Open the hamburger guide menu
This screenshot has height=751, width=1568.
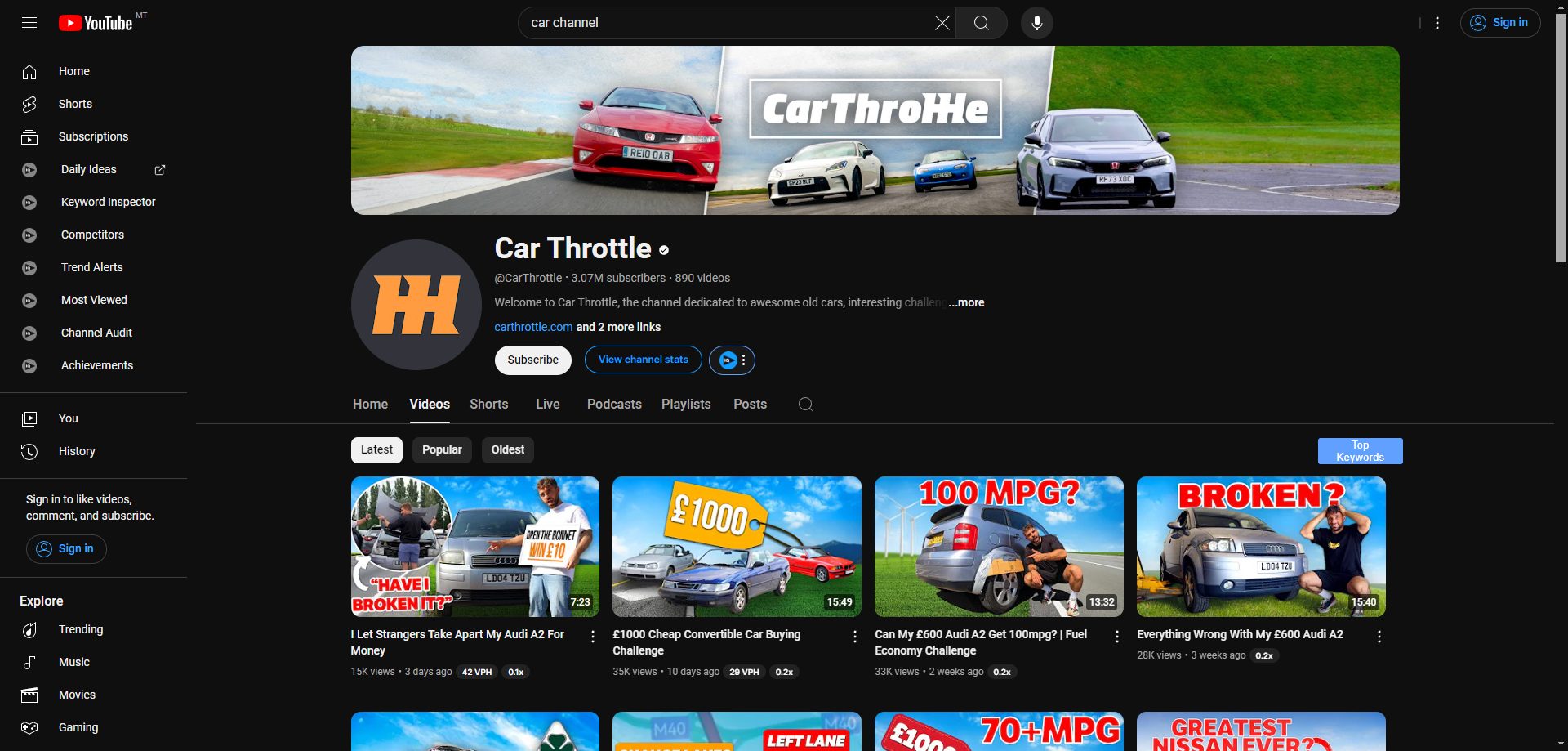point(29,23)
